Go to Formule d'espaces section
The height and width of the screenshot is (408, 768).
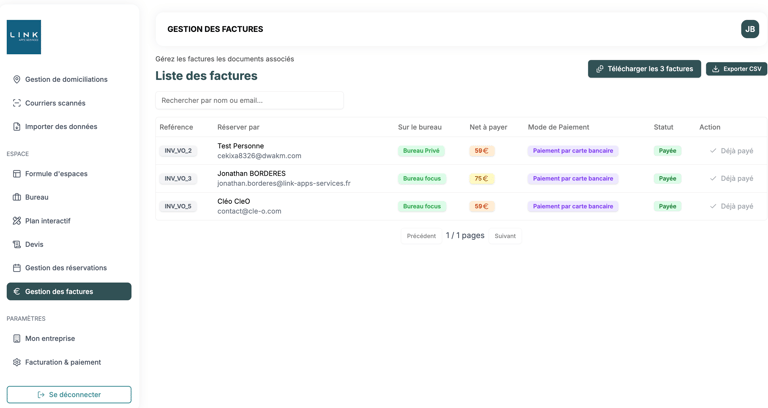56,174
